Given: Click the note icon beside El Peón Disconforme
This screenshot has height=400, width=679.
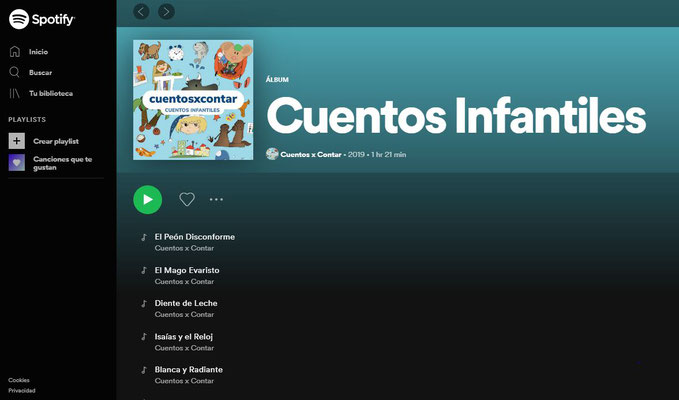Looking at the screenshot, I should point(144,237).
